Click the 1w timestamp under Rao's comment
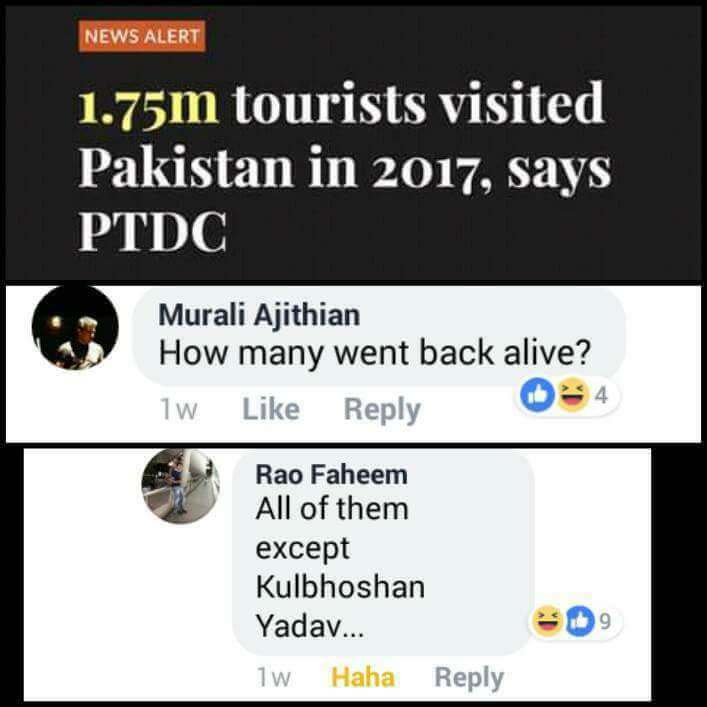 [274, 677]
